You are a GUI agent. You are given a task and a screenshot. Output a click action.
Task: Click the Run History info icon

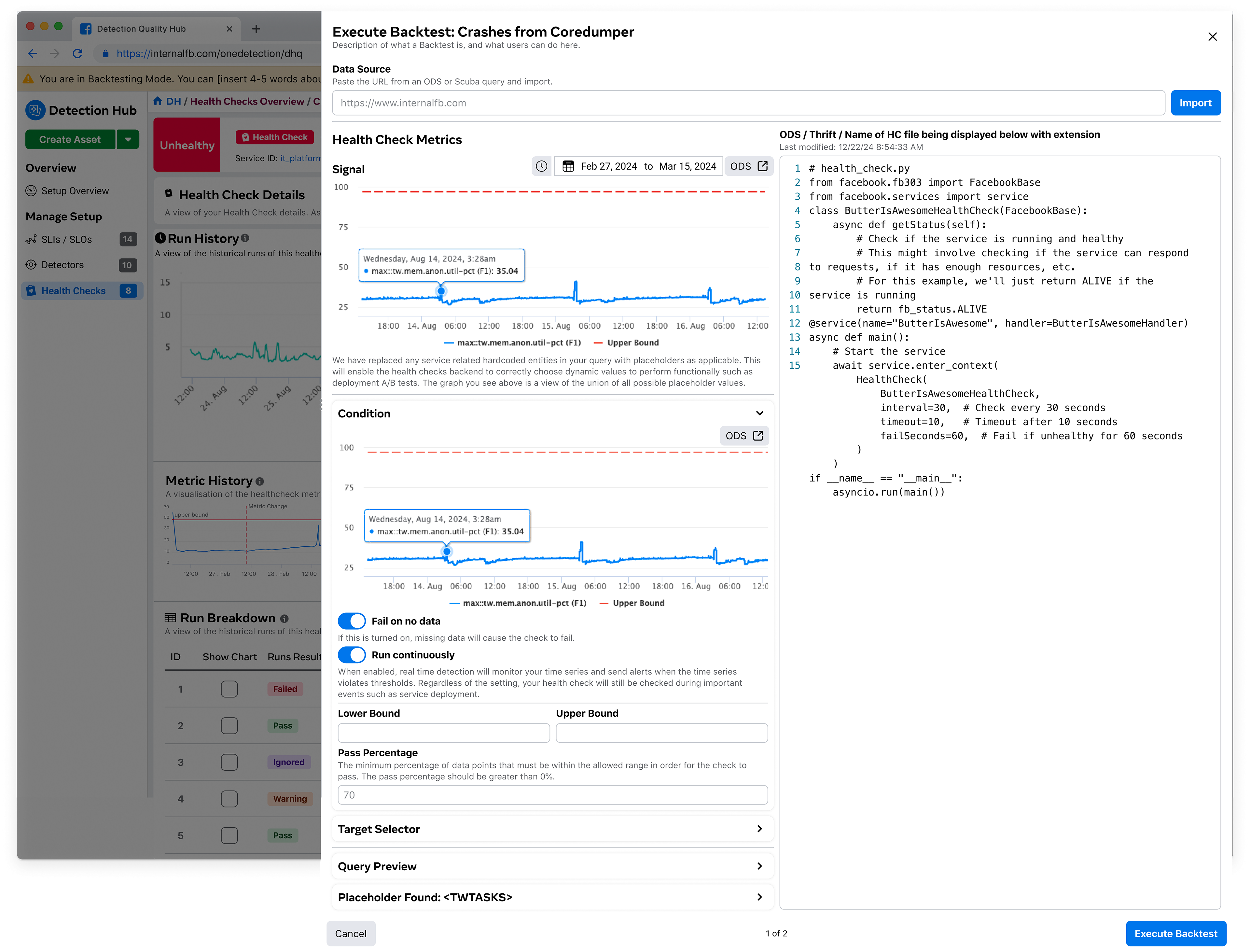pos(245,239)
